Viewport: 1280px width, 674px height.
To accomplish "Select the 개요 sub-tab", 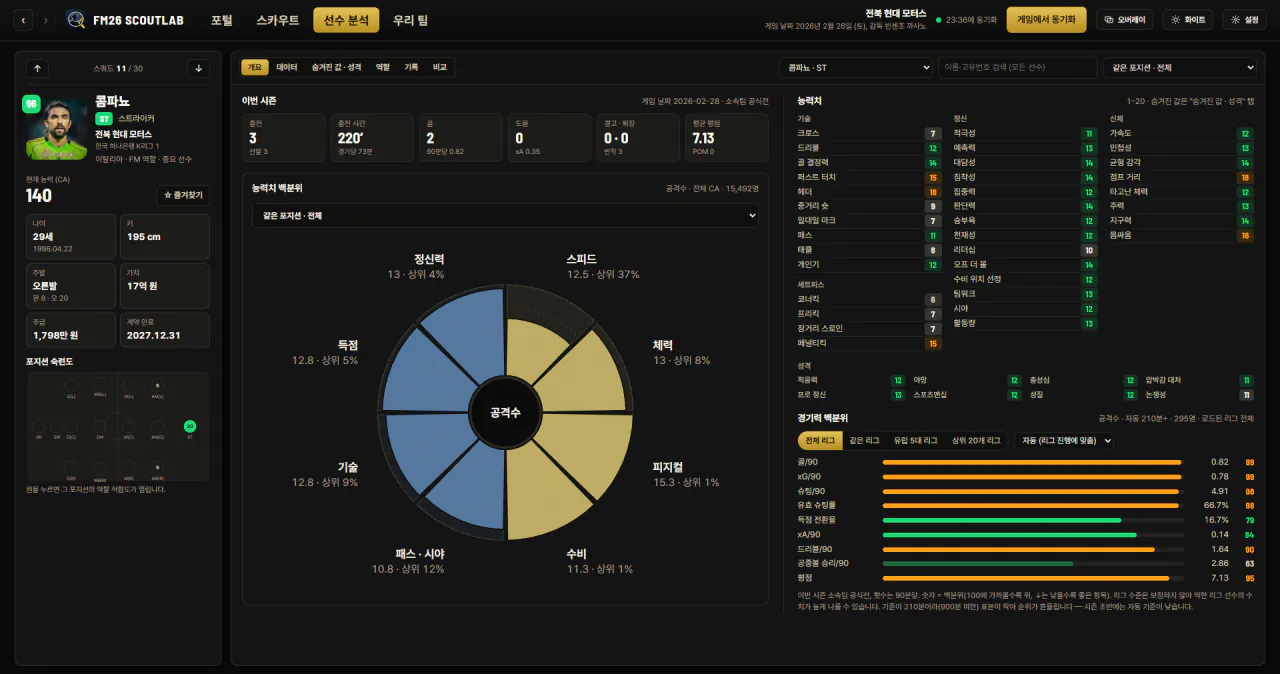I will click(x=255, y=67).
